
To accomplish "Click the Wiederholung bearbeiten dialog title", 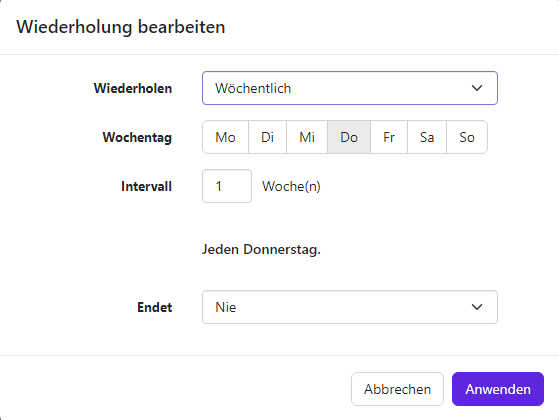I will click(121, 27).
